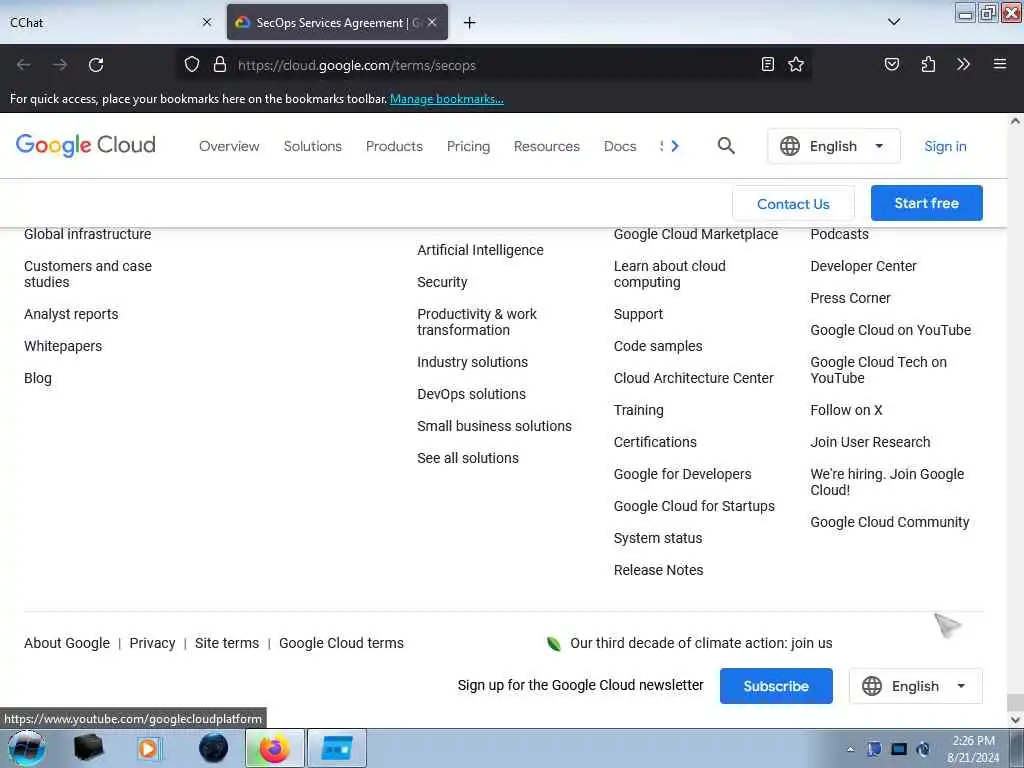Open the Docs nav item

[620, 146]
